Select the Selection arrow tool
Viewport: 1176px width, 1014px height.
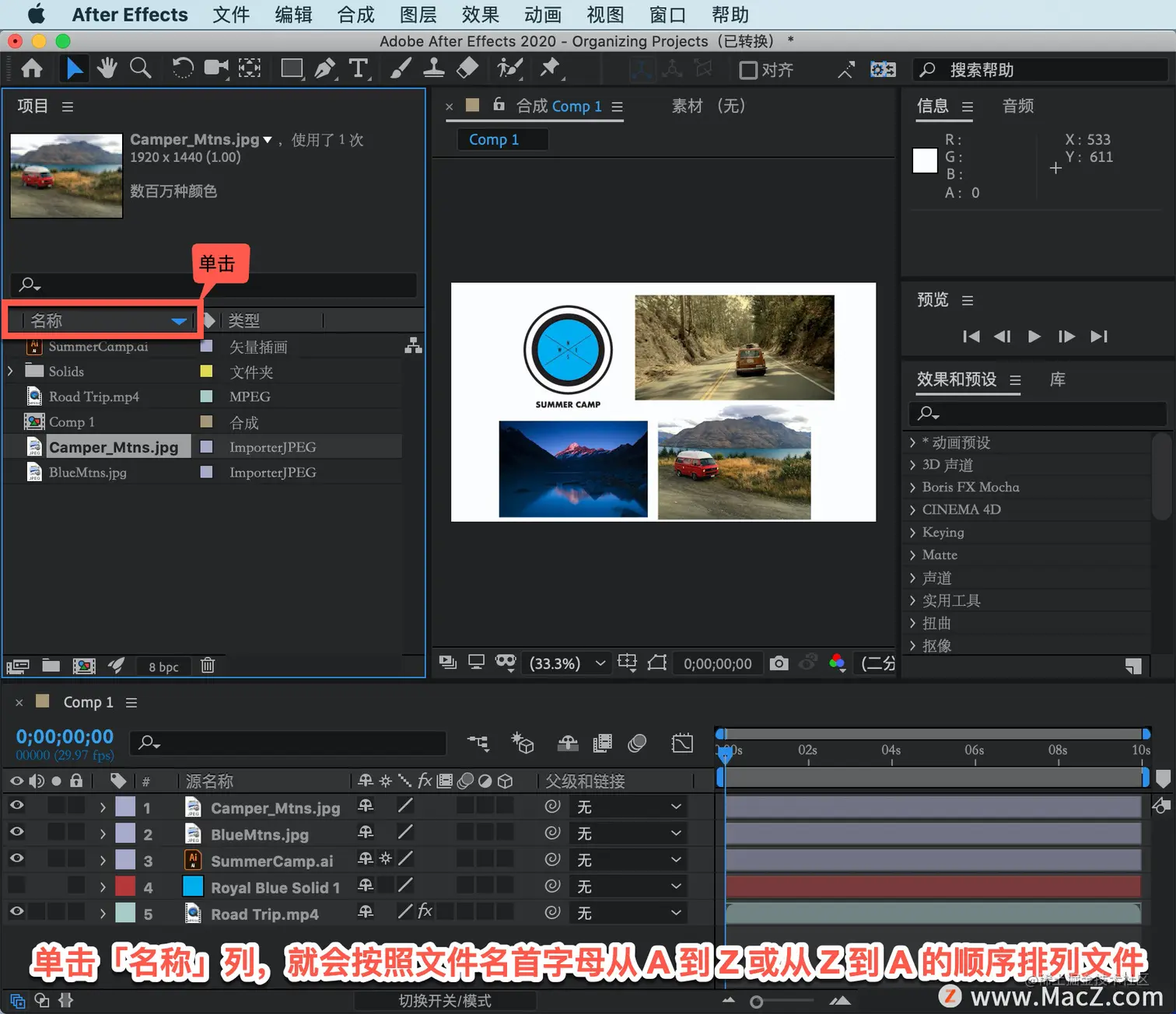[74, 69]
